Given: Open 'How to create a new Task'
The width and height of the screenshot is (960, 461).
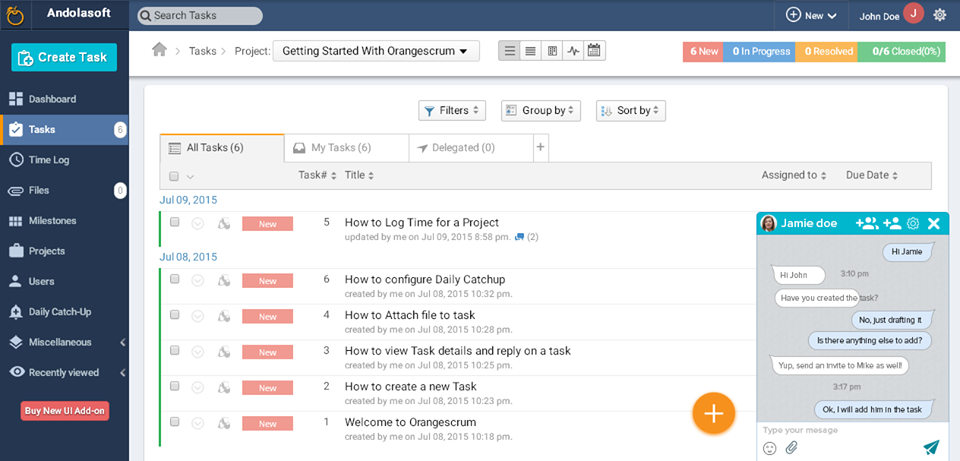Looking at the screenshot, I should 410,387.
